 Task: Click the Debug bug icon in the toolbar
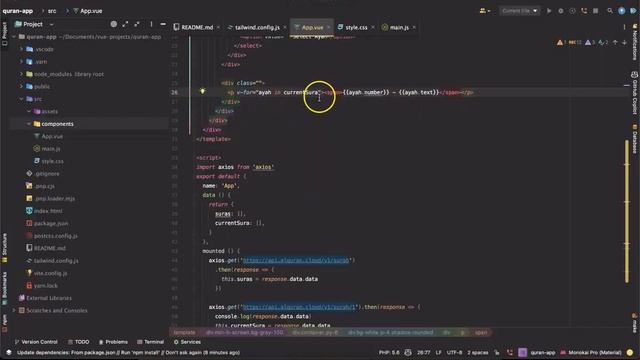tap(561, 11)
